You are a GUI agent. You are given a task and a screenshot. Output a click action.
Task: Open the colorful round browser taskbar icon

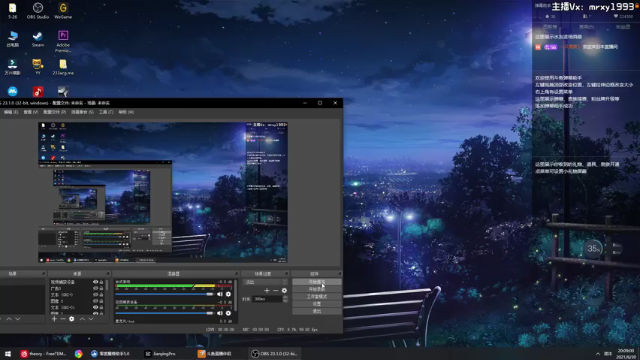[78, 354]
